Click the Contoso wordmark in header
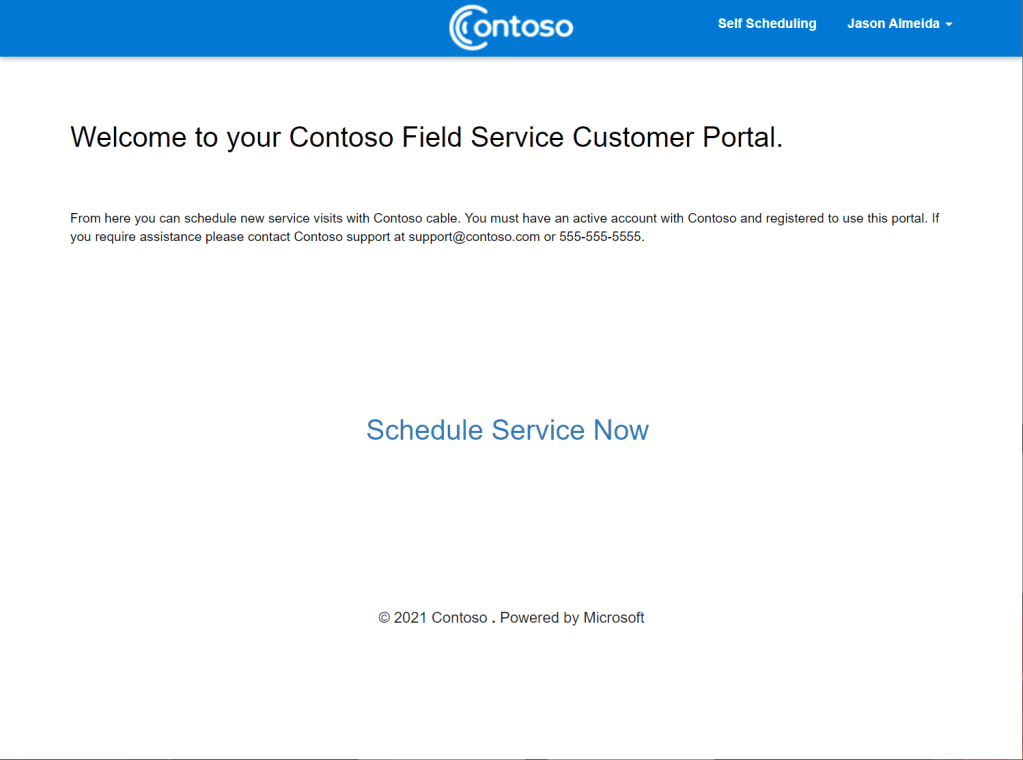 [x=523, y=27]
